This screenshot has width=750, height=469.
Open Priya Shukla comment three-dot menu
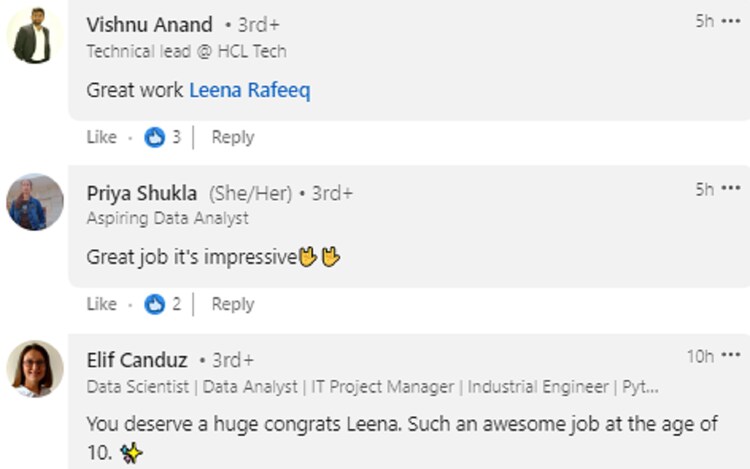pos(731,189)
